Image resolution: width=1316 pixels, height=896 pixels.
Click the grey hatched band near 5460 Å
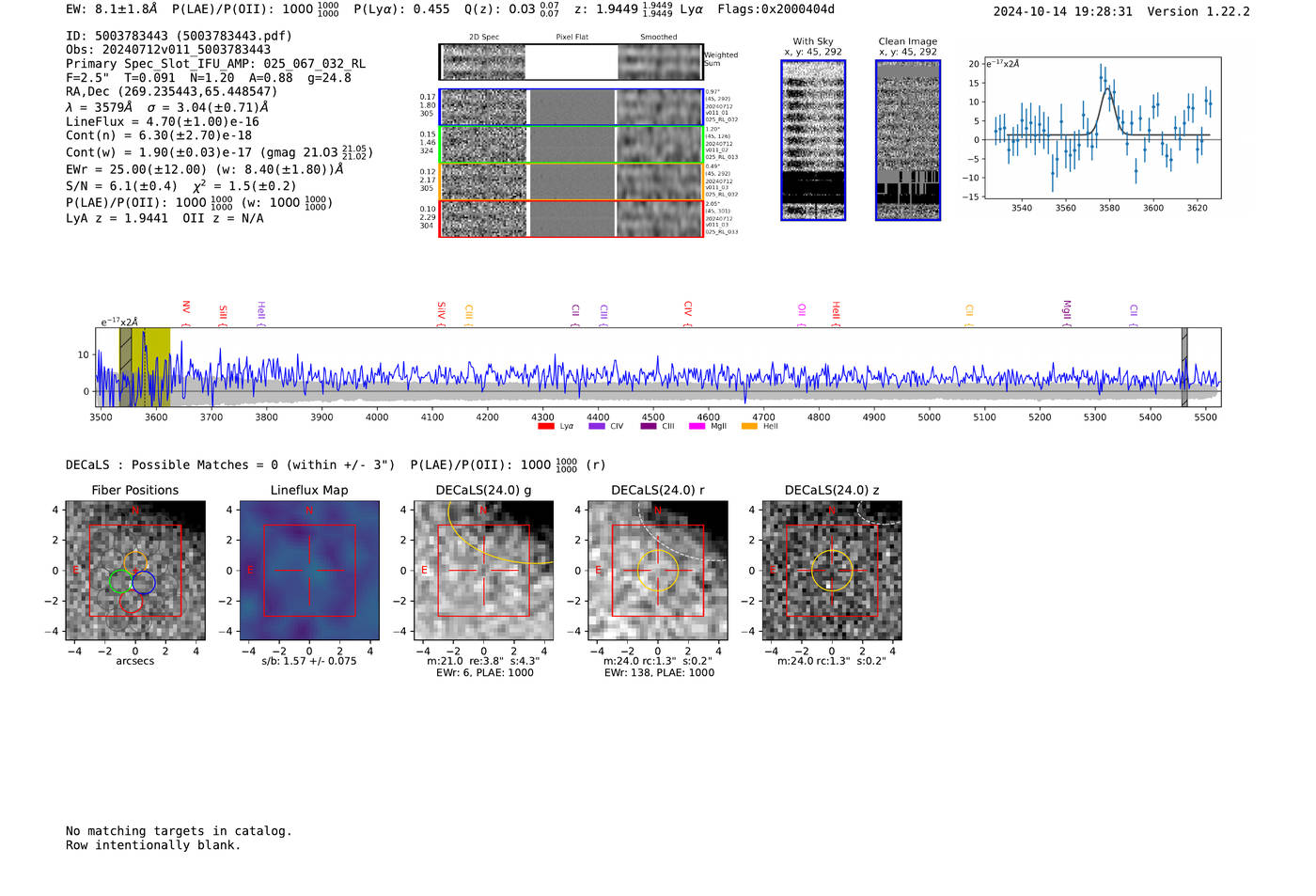(1184, 367)
